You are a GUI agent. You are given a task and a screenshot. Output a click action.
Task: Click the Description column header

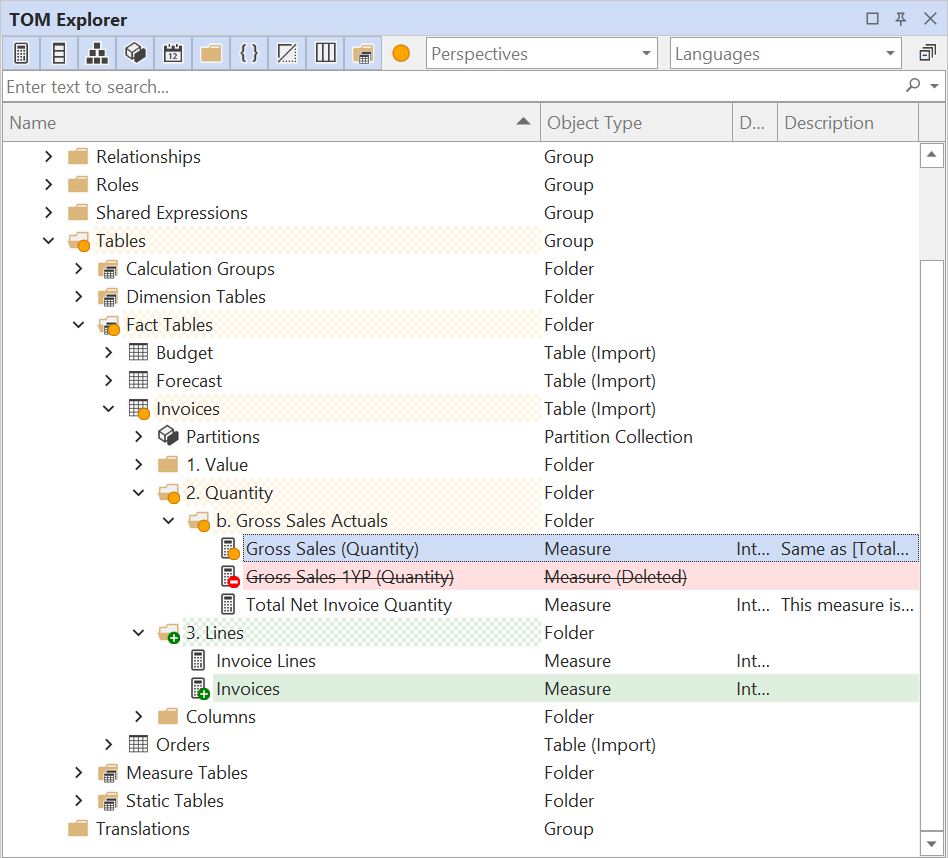click(848, 123)
